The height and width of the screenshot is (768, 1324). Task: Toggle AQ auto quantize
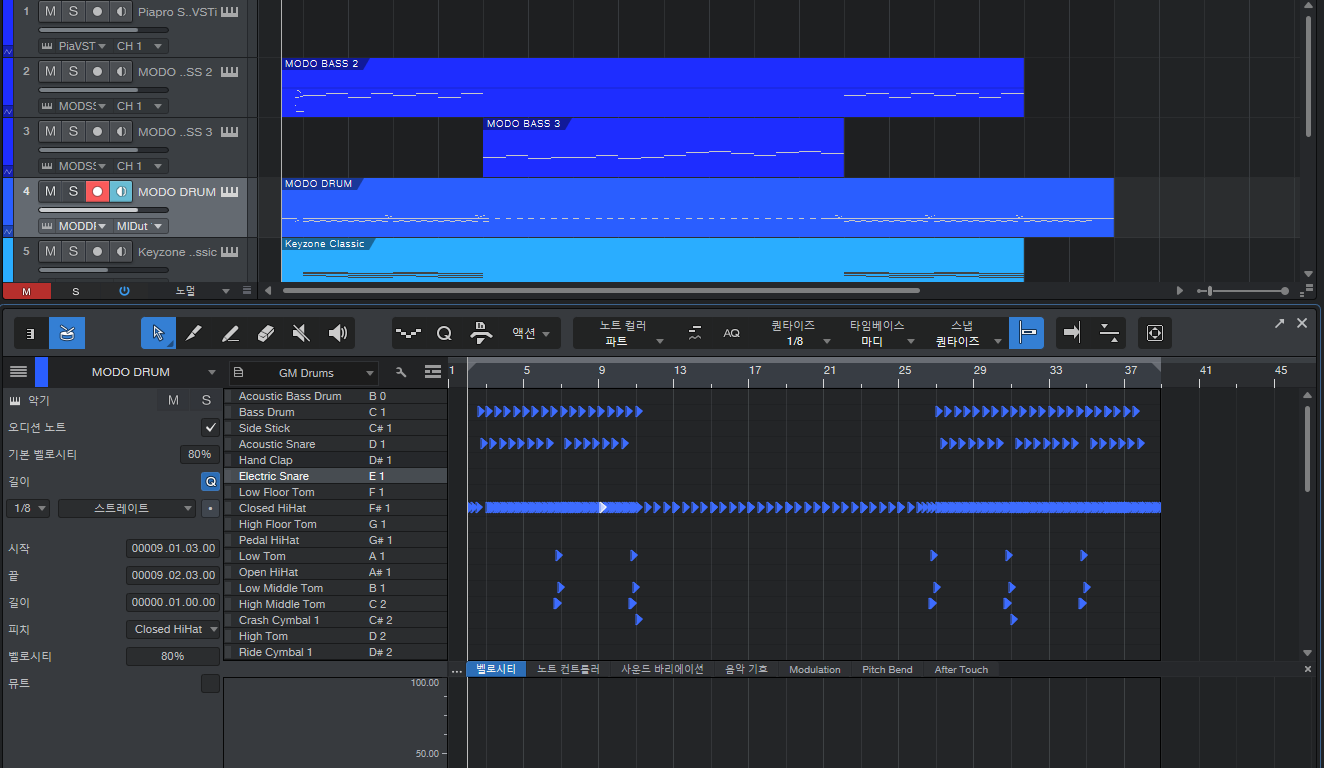point(731,333)
